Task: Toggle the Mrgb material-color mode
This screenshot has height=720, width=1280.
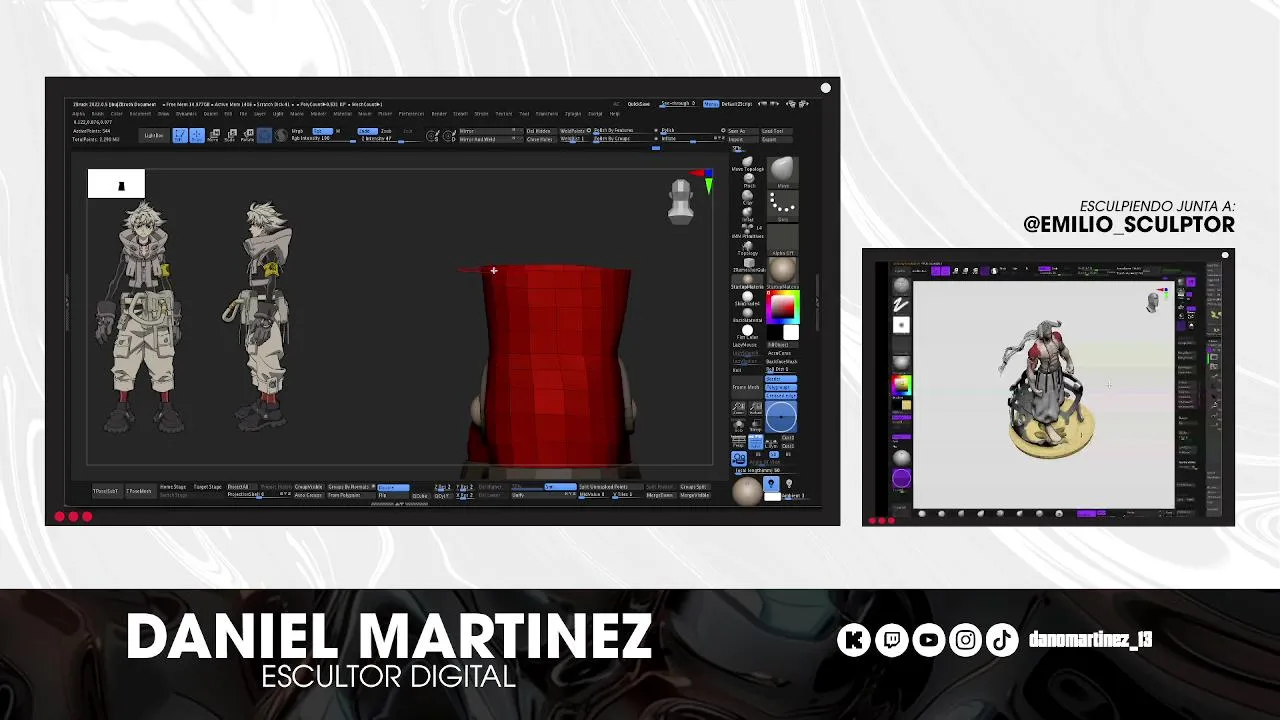Action: pos(297,131)
